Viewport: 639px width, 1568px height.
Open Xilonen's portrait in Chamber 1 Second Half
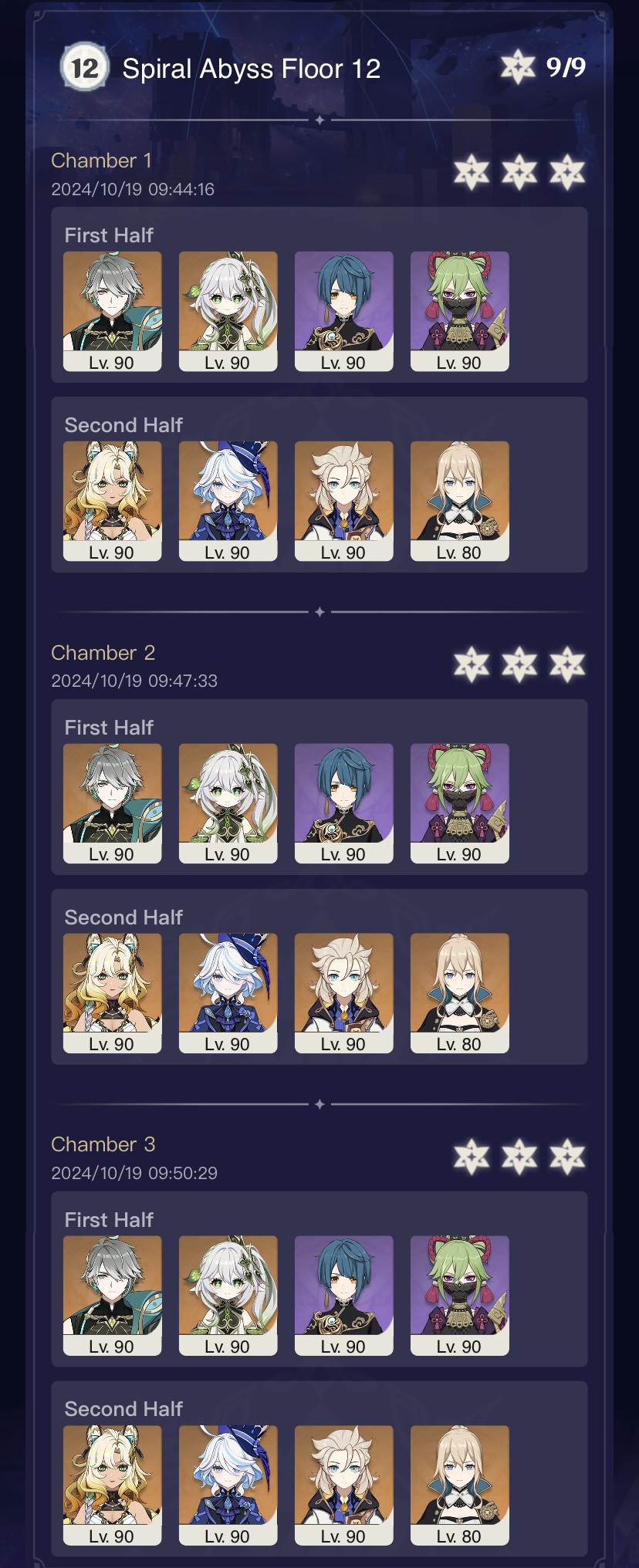click(x=113, y=501)
